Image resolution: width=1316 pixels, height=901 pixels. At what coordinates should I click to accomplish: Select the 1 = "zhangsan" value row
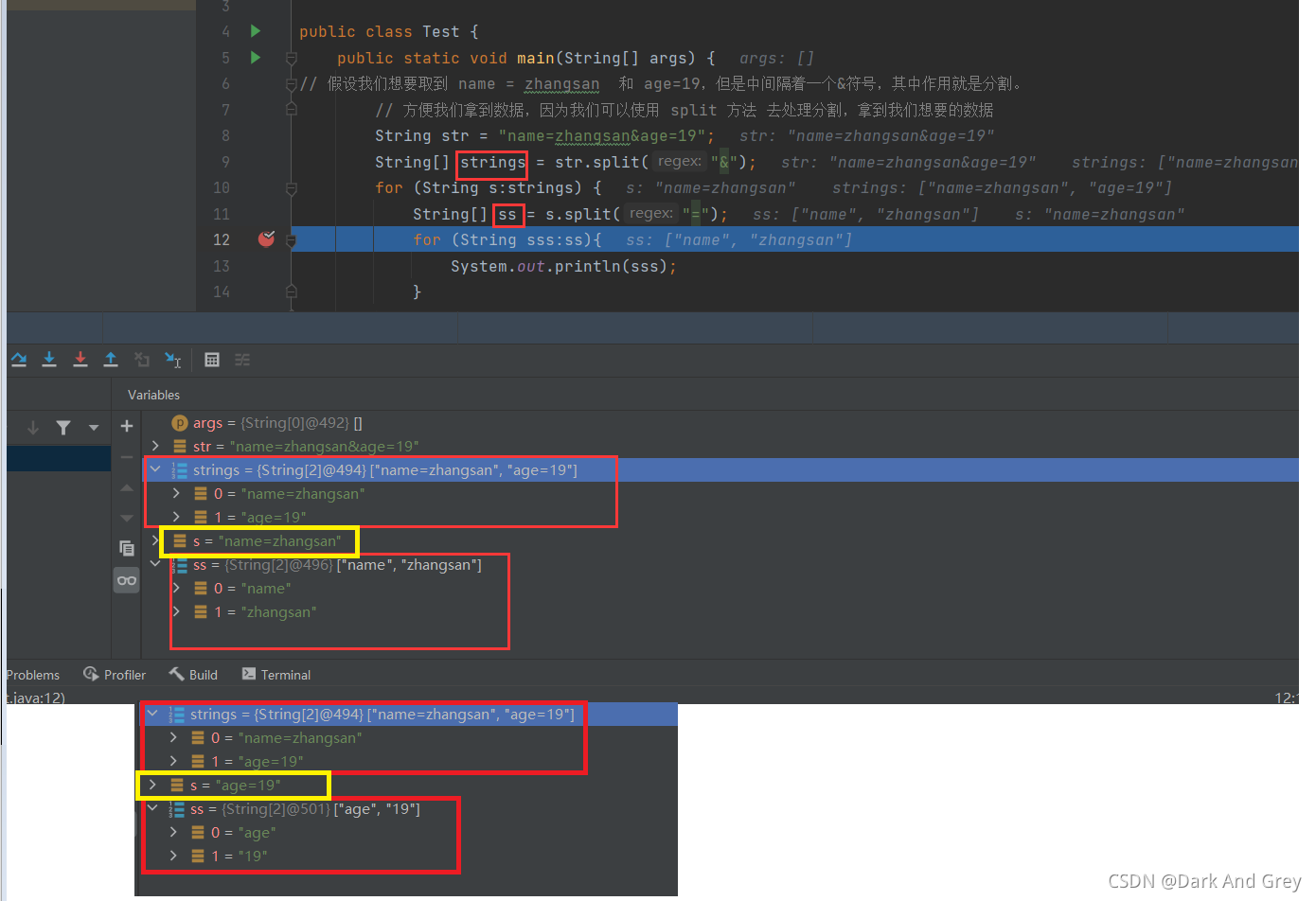[720, 611]
